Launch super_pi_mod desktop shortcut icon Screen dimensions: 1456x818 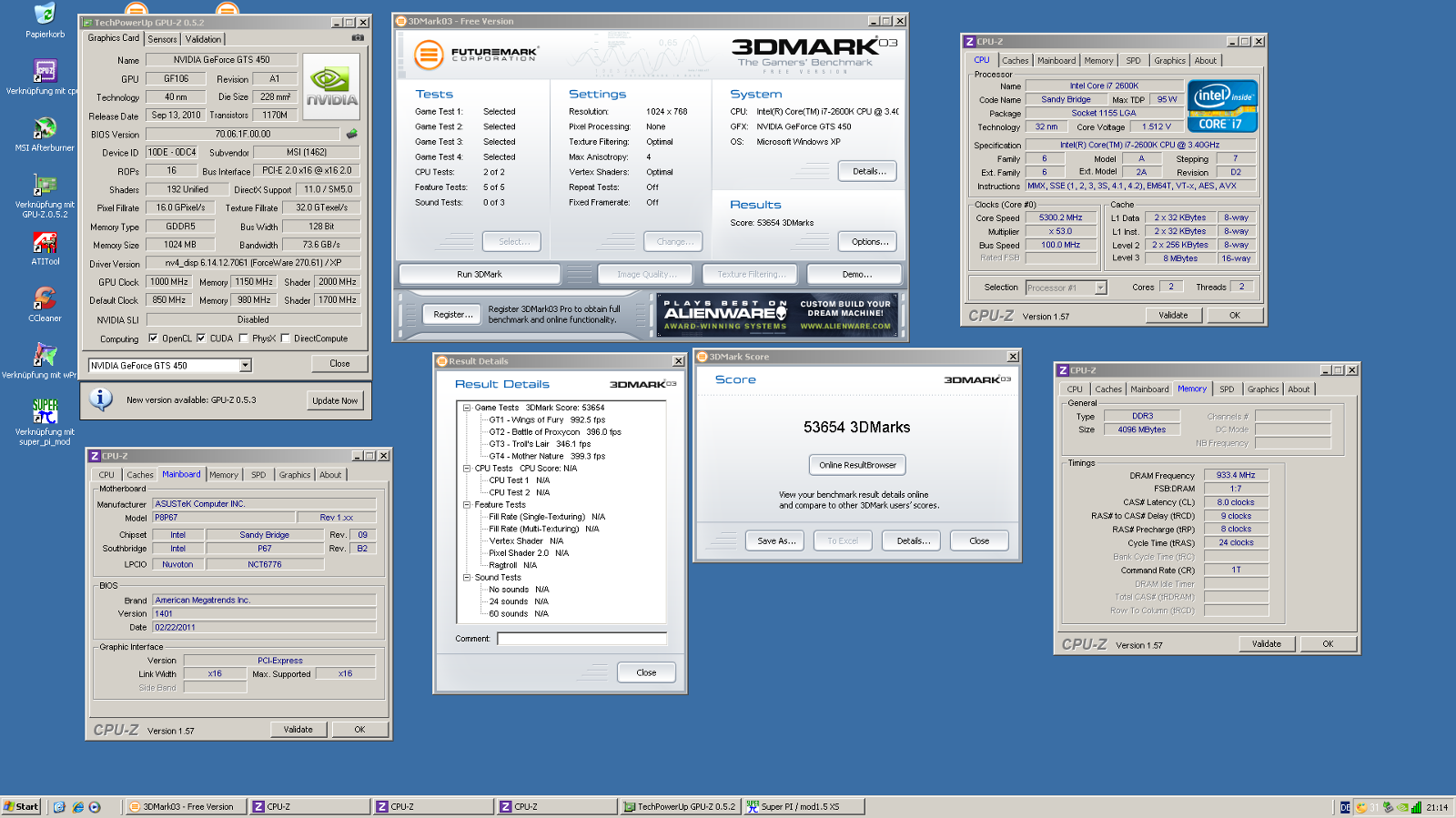(45, 411)
